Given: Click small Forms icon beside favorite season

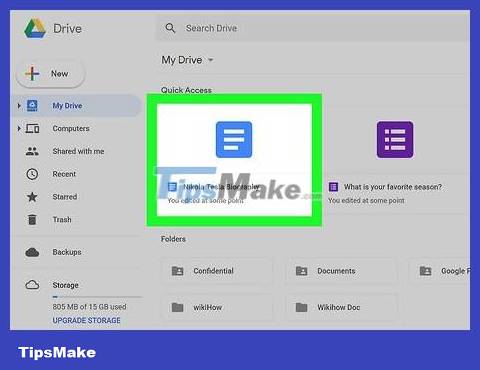Looking at the screenshot, I should pyautogui.click(x=333, y=187).
